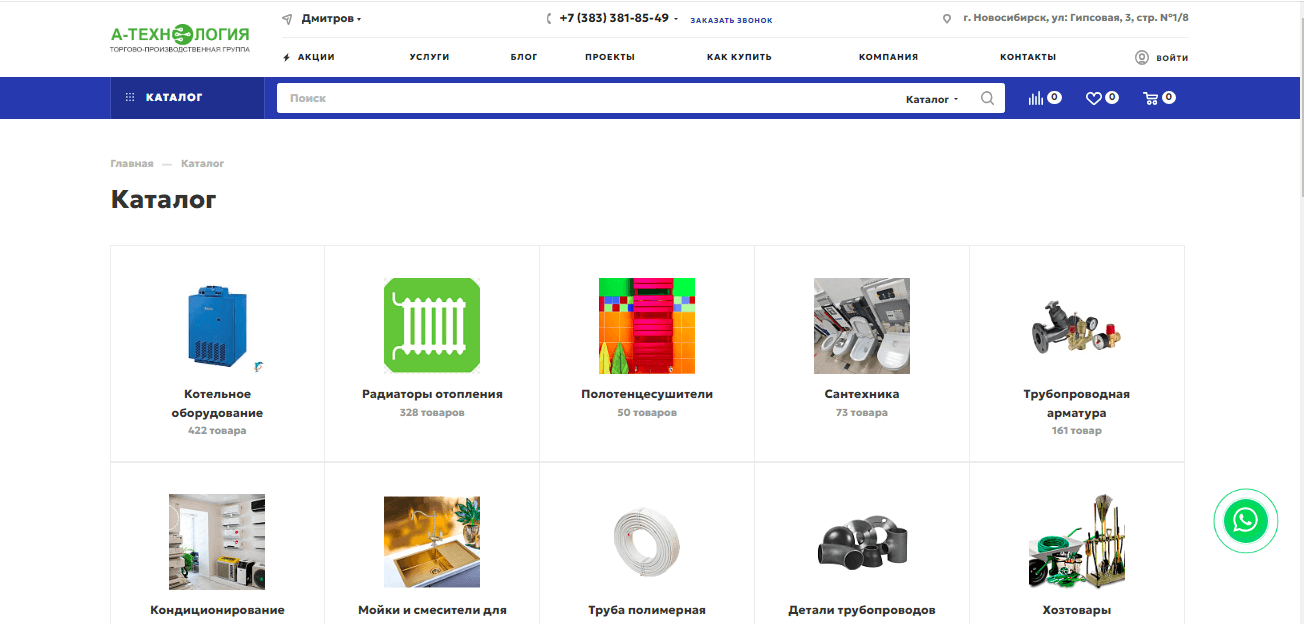Click the white polymer pipe coil image
1304x624 pixels.
[647, 541]
